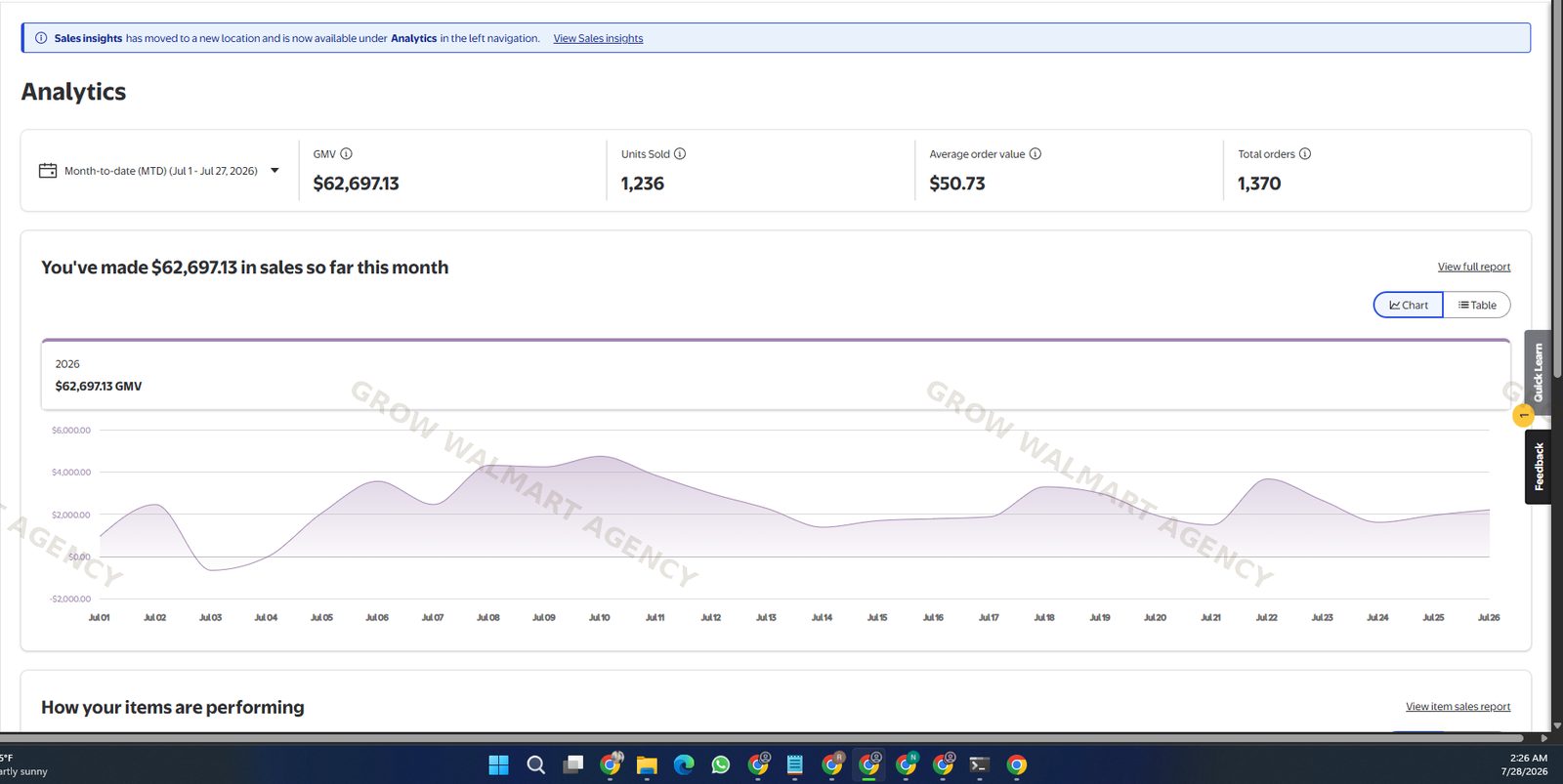This screenshot has width=1563, height=784.
Task: Launch Microsoft Edge from the taskbar
Action: pyautogui.click(x=684, y=764)
